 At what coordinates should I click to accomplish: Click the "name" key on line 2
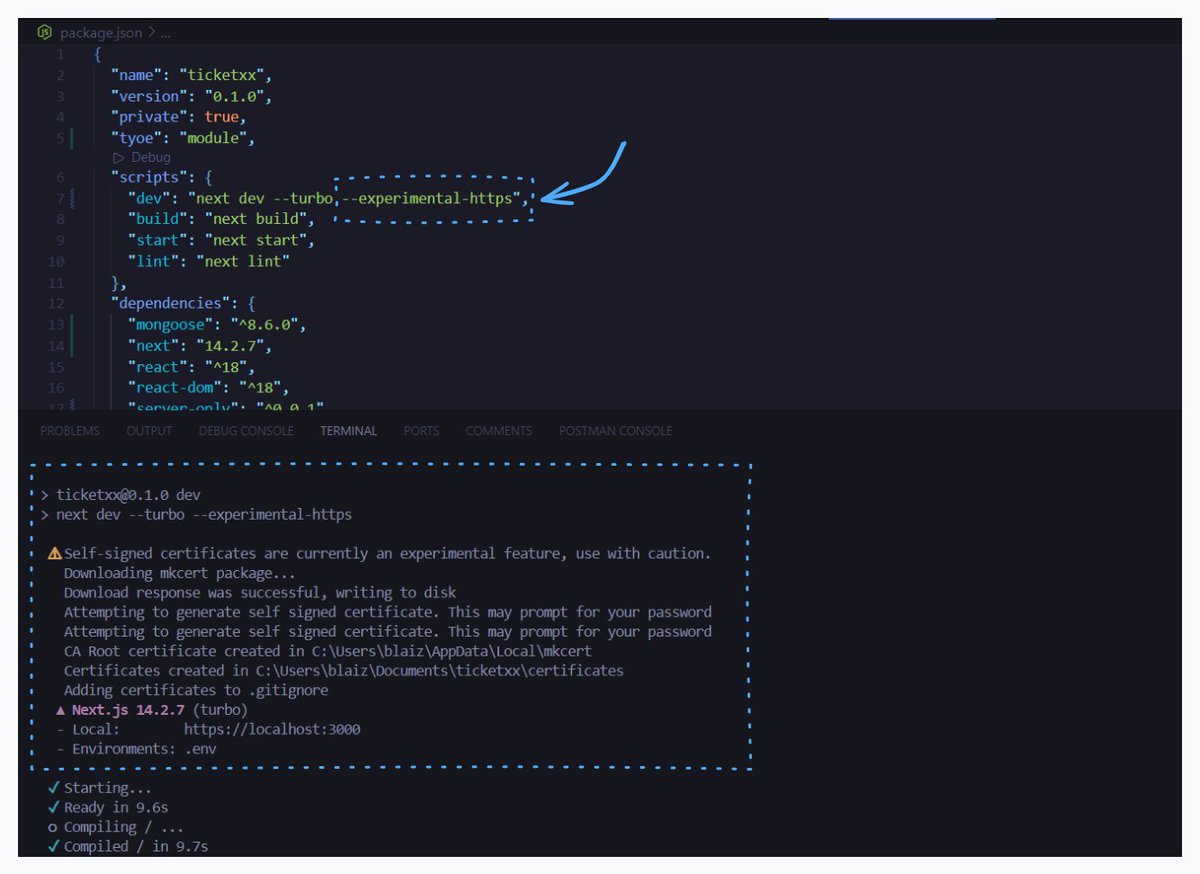pos(138,76)
